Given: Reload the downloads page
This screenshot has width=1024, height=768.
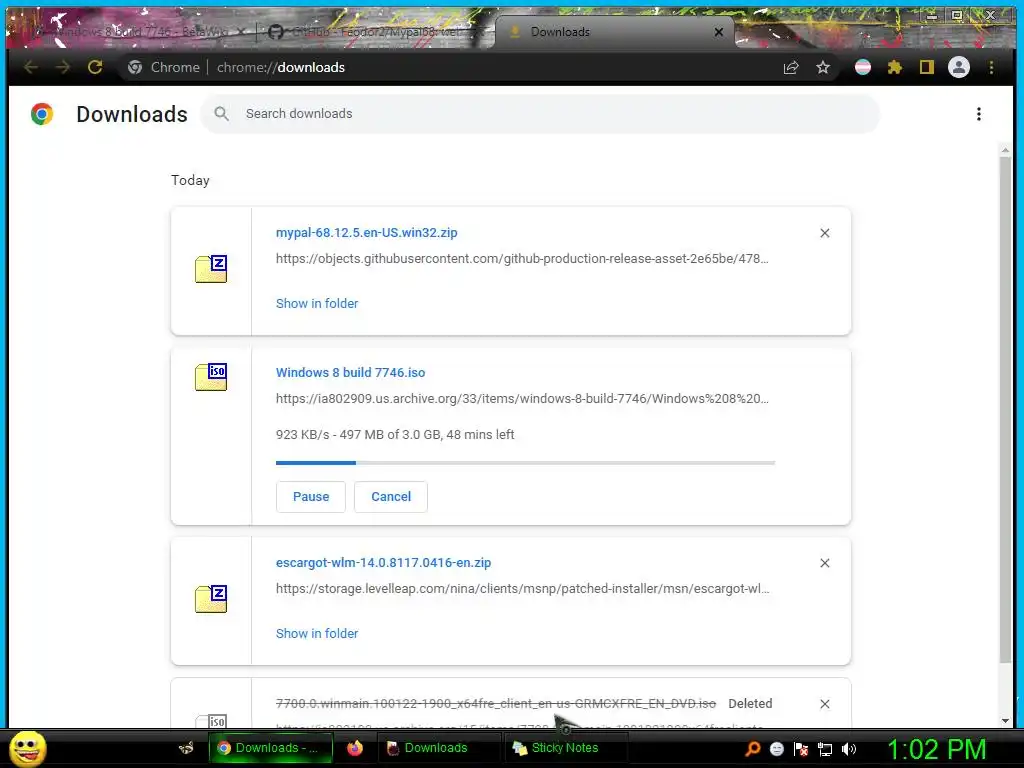Looking at the screenshot, I should (95, 67).
